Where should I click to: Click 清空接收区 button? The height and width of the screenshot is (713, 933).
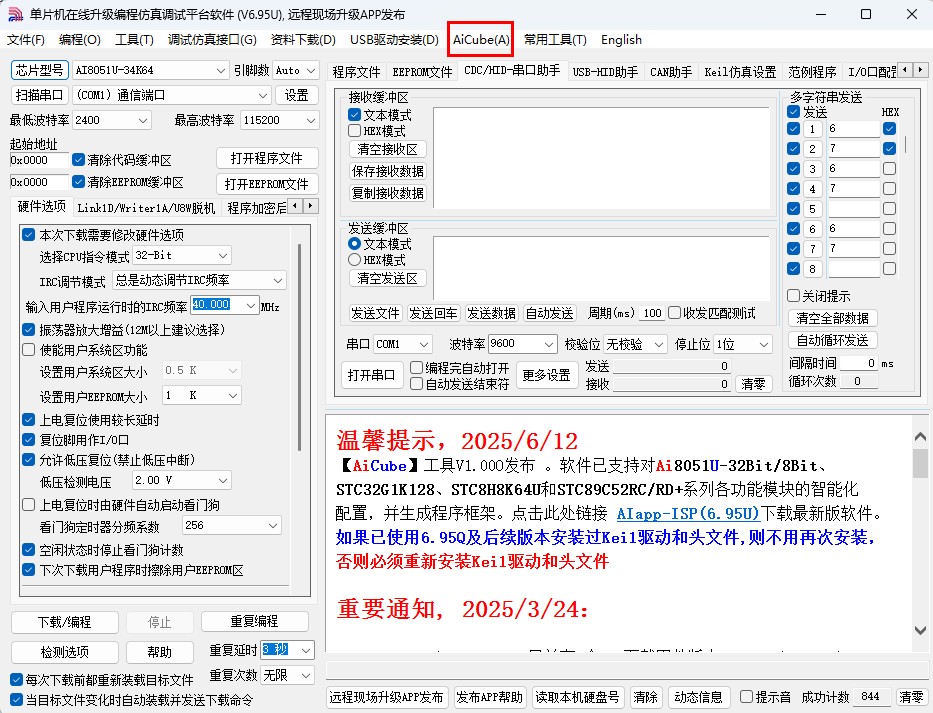[x=387, y=149]
